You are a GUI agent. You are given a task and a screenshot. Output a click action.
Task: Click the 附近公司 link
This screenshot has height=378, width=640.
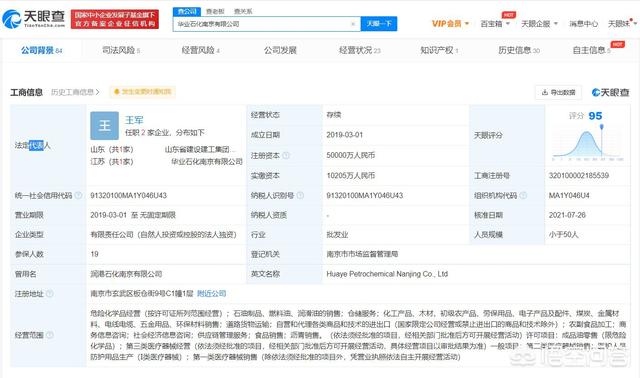coord(211,294)
